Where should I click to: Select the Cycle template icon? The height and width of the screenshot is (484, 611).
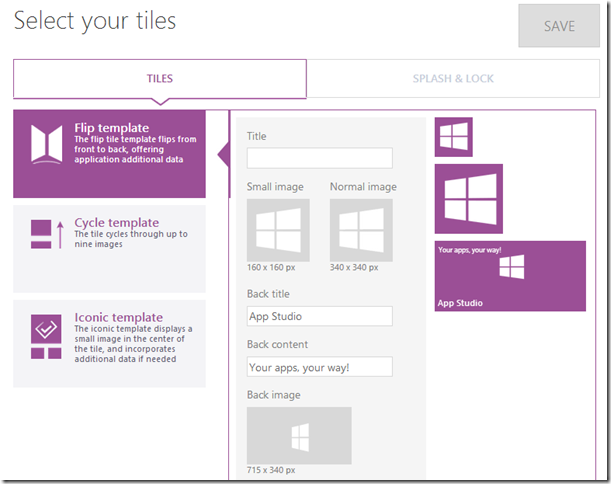[x=47, y=234]
